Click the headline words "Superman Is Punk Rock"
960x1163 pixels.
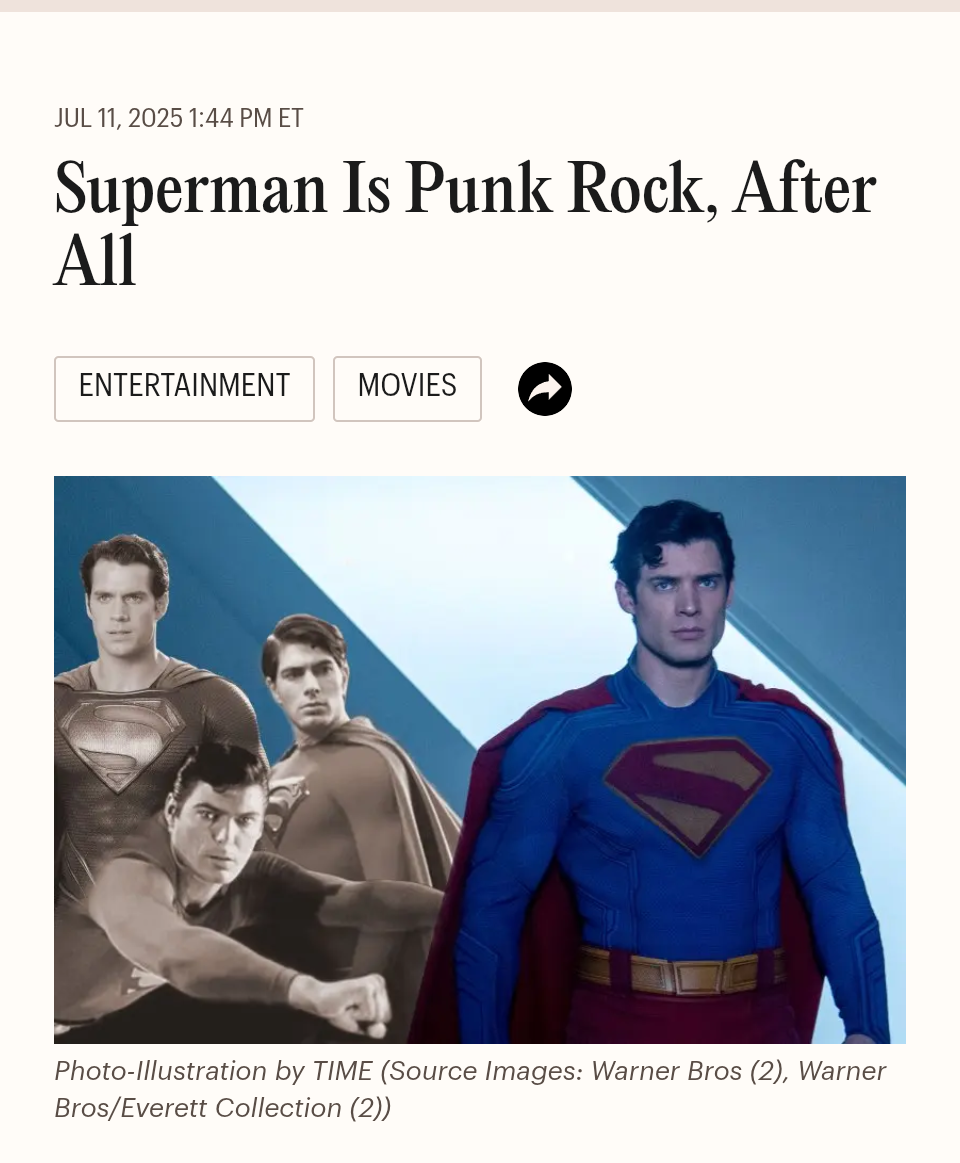coord(379,188)
